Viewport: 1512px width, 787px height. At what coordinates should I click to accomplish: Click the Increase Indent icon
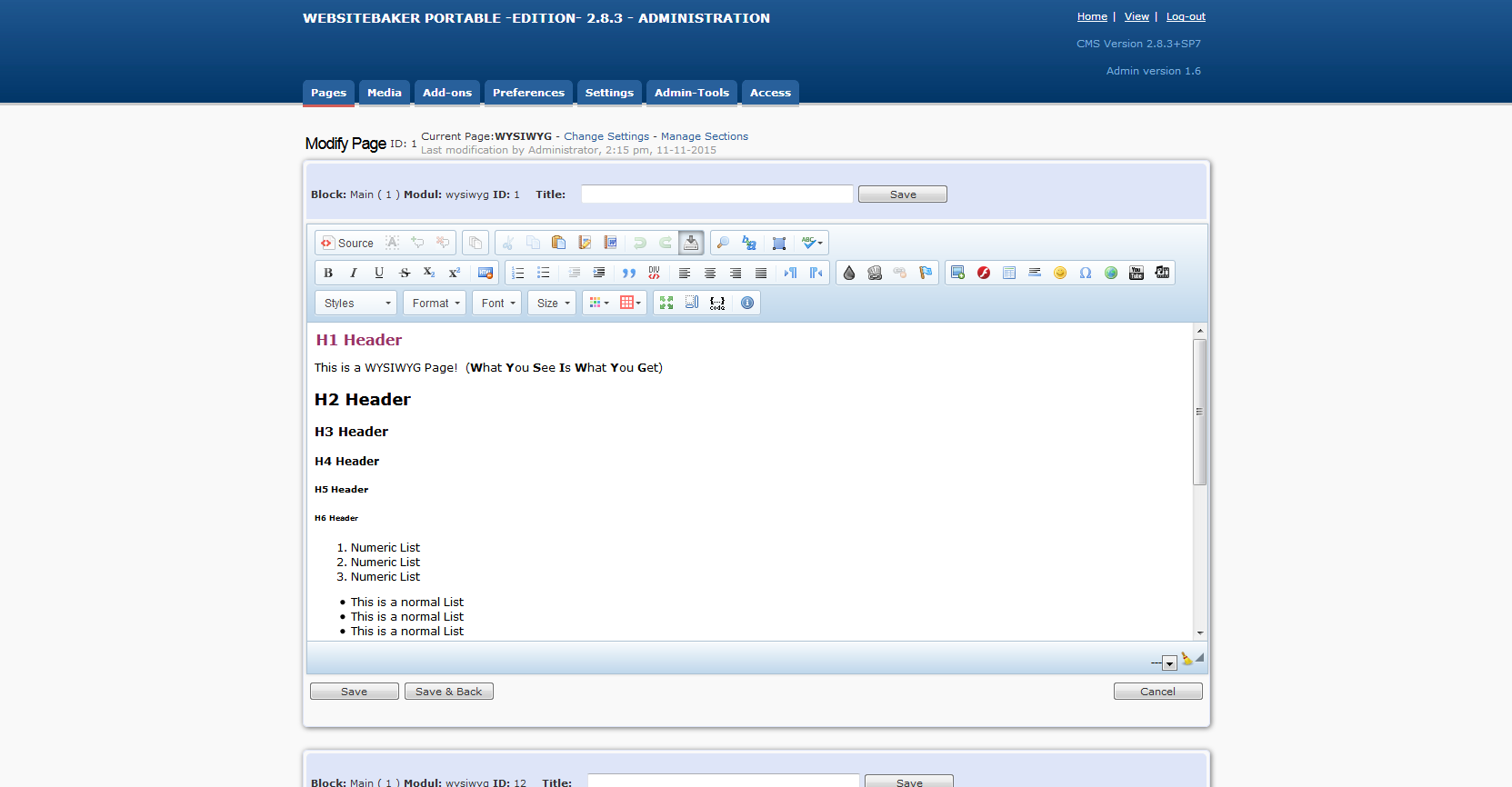coord(599,273)
